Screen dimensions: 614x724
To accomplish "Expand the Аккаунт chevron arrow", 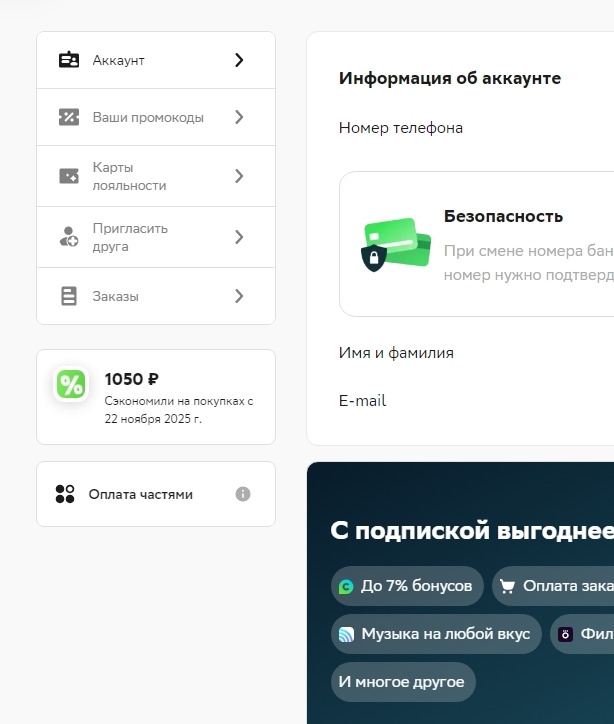I will pos(239,60).
